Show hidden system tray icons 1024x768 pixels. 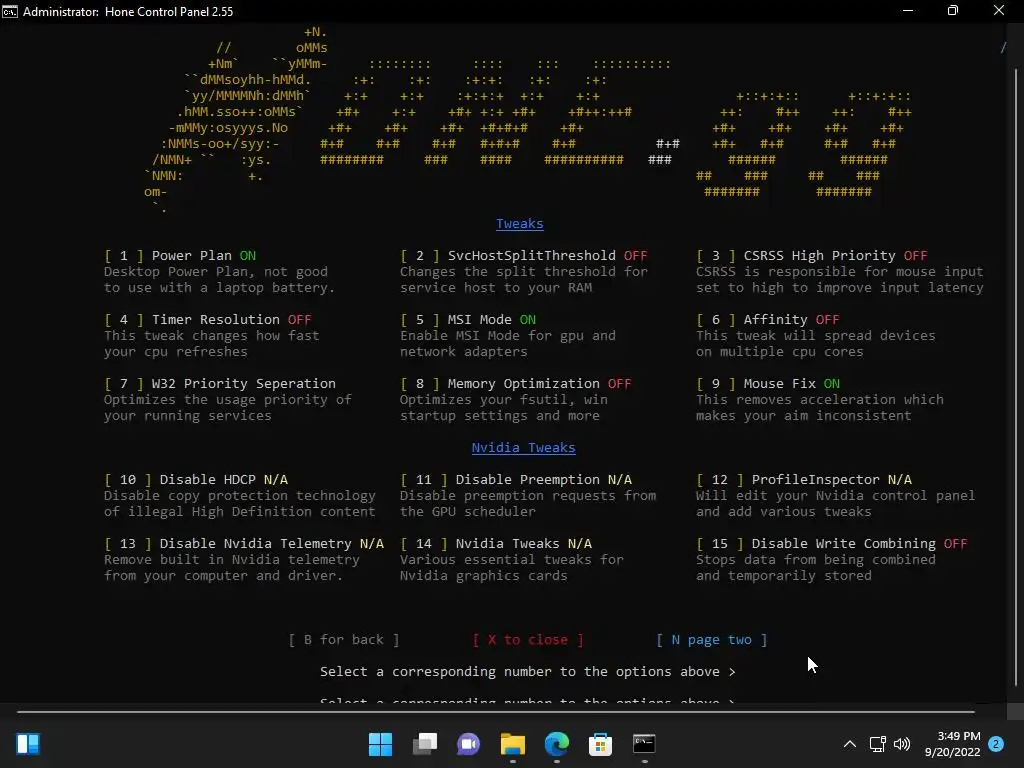(x=850, y=744)
